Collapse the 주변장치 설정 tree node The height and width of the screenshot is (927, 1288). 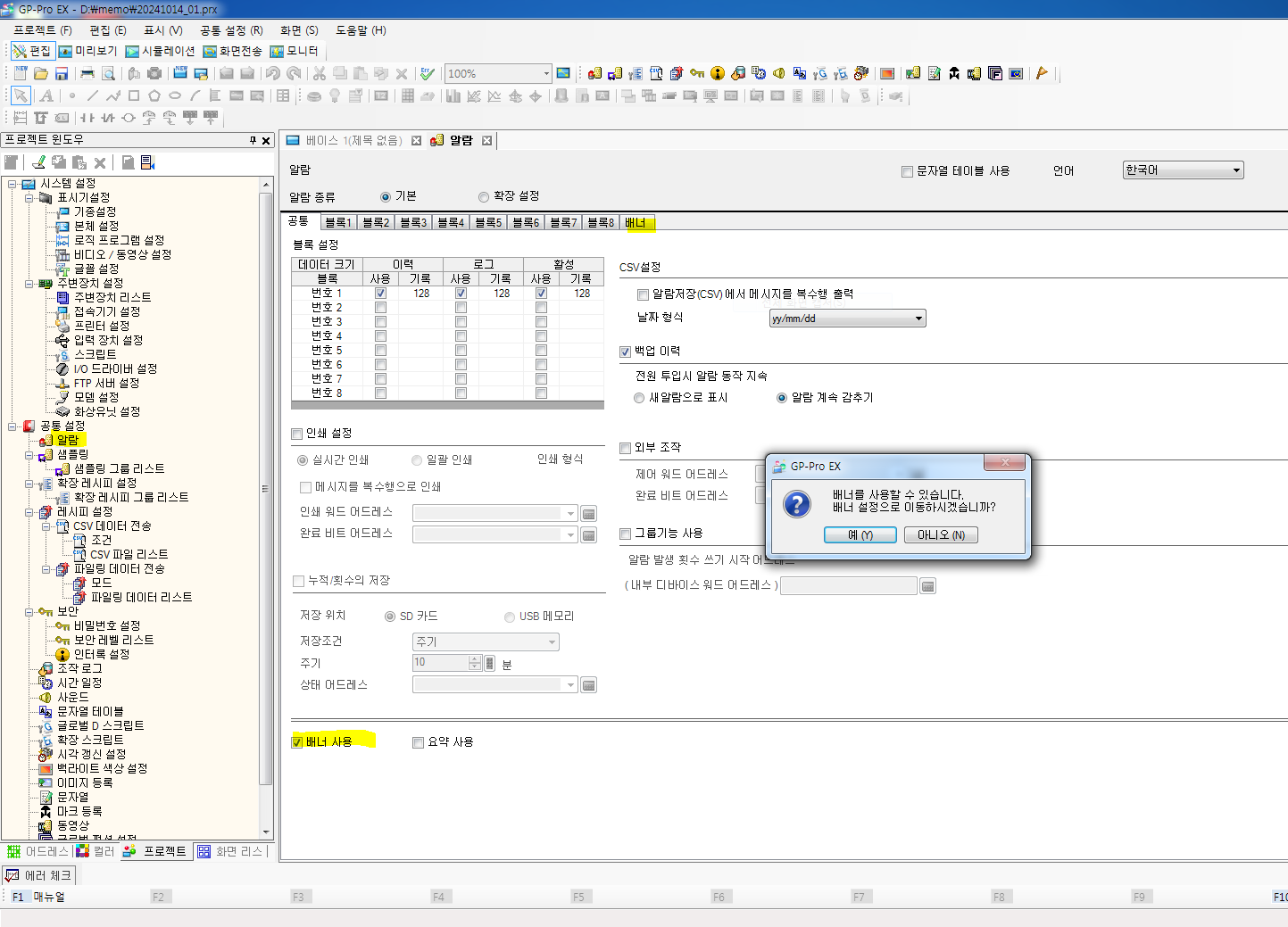(x=29, y=284)
